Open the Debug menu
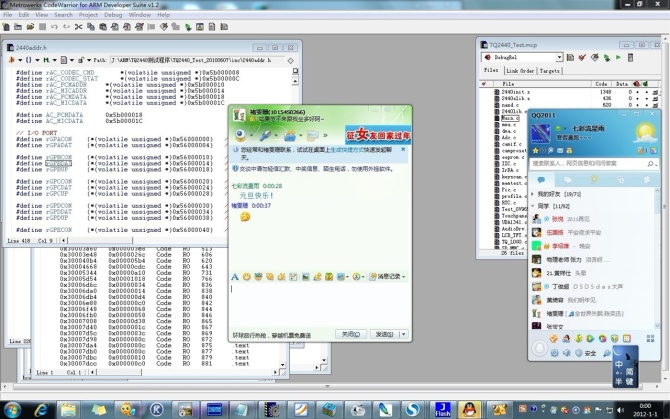Image resolution: width=670 pixels, height=419 pixels. (114, 15)
